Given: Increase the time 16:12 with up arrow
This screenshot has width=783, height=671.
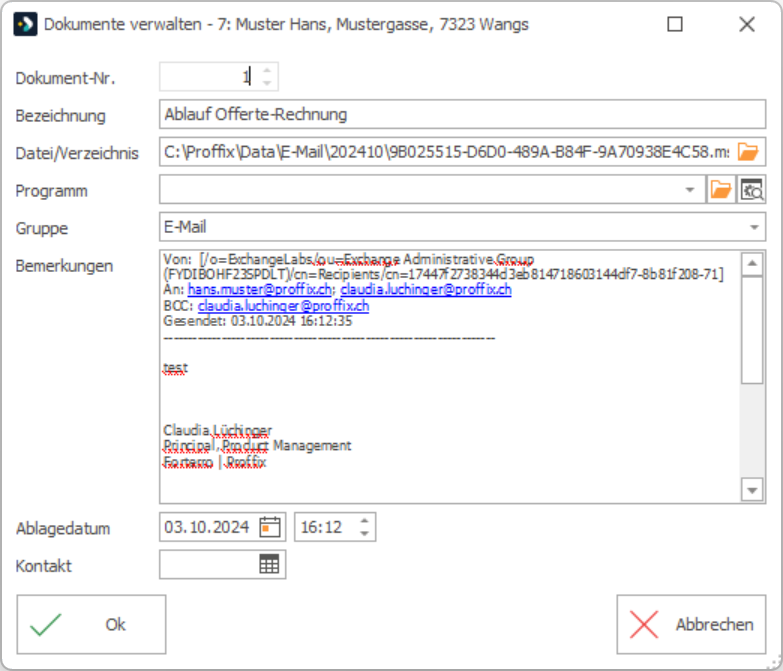Looking at the screenshot, I should click(x=365, y=521).
